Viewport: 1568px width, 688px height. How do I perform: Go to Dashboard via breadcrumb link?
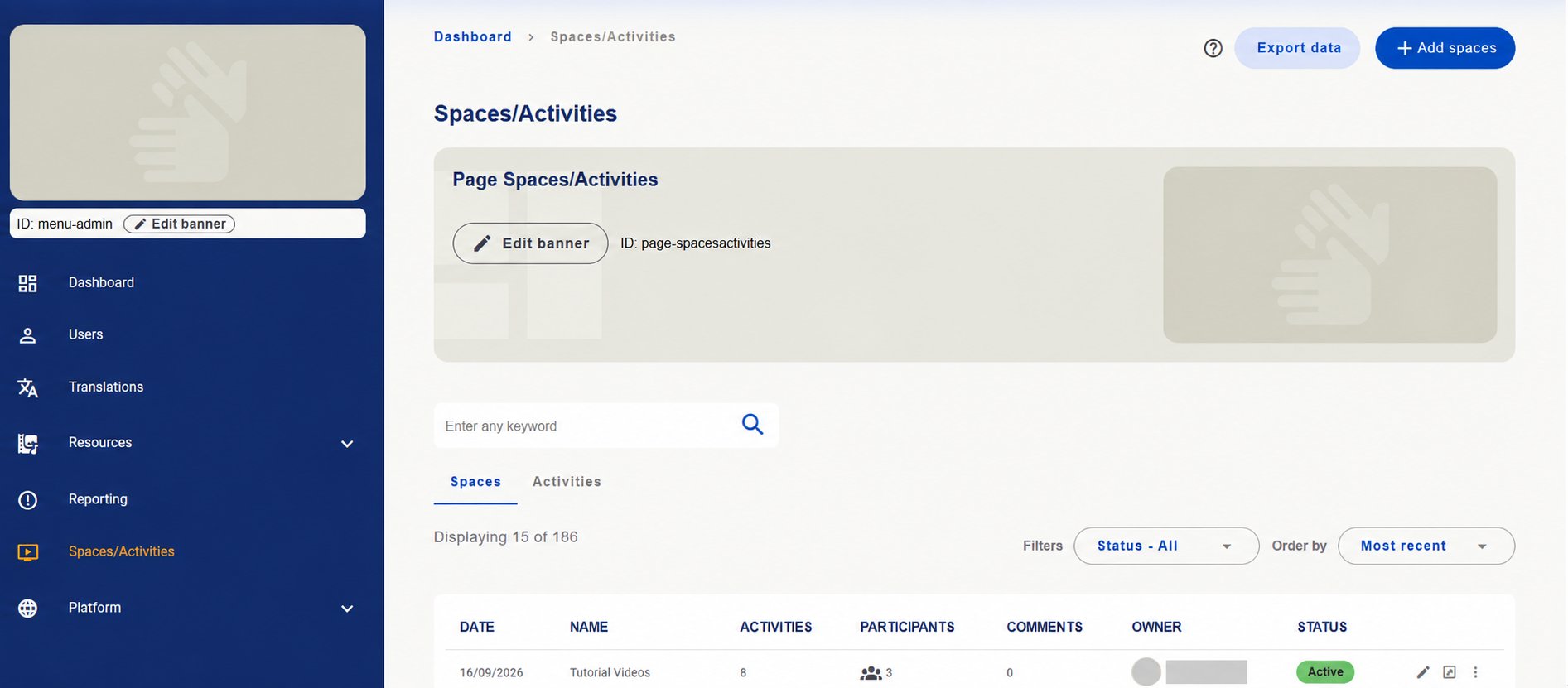tap(473, 36)
